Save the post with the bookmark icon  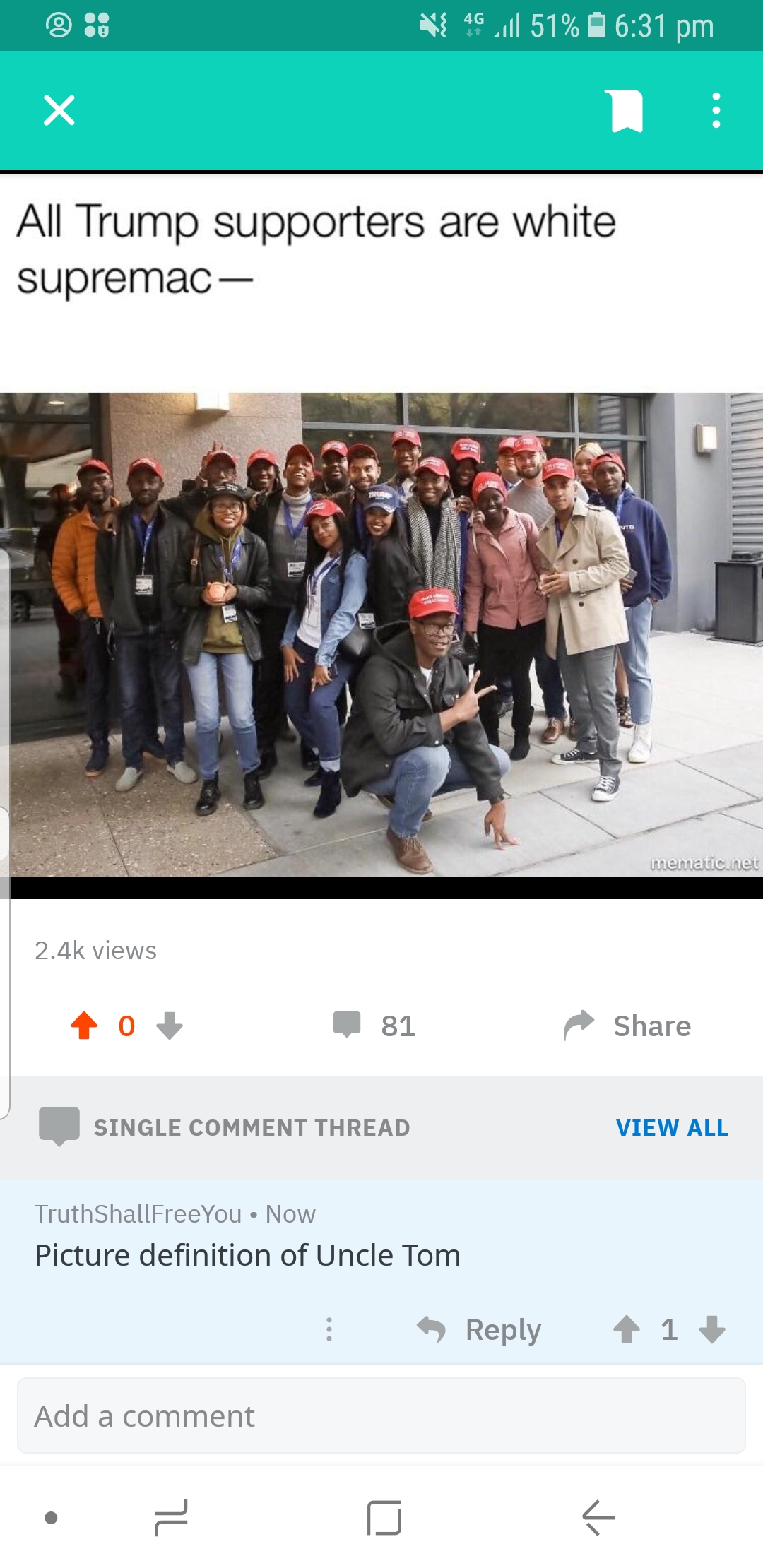click(x=627, y=111)
